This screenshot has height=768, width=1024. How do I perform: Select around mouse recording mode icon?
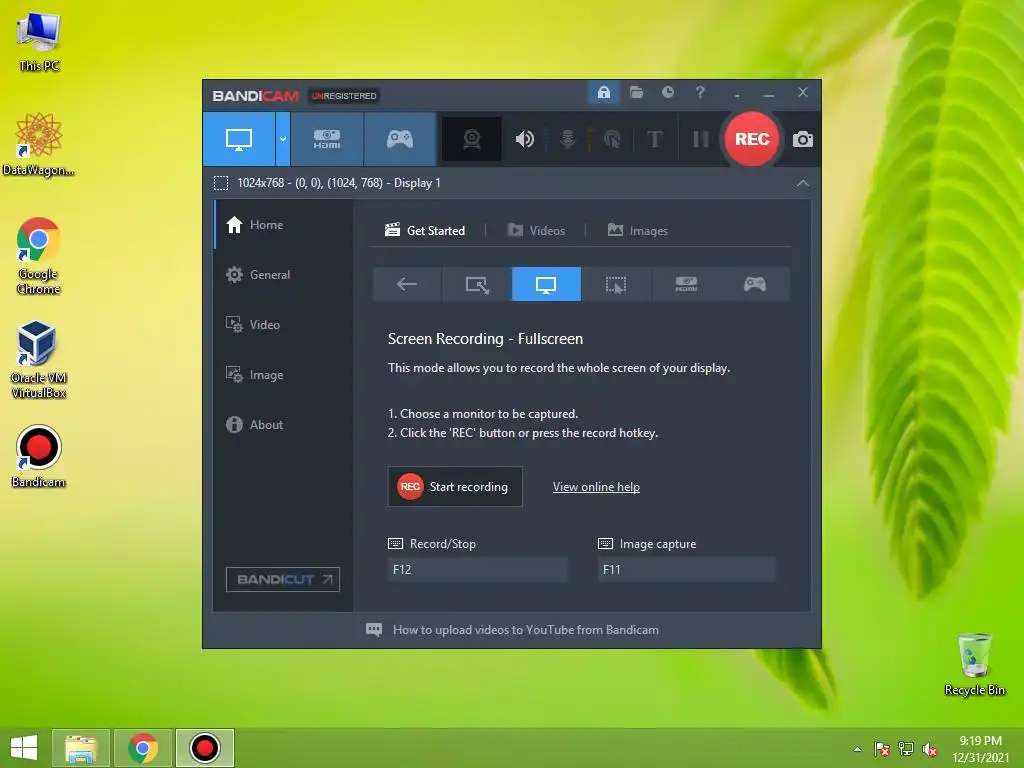click(x=616, y=284)
